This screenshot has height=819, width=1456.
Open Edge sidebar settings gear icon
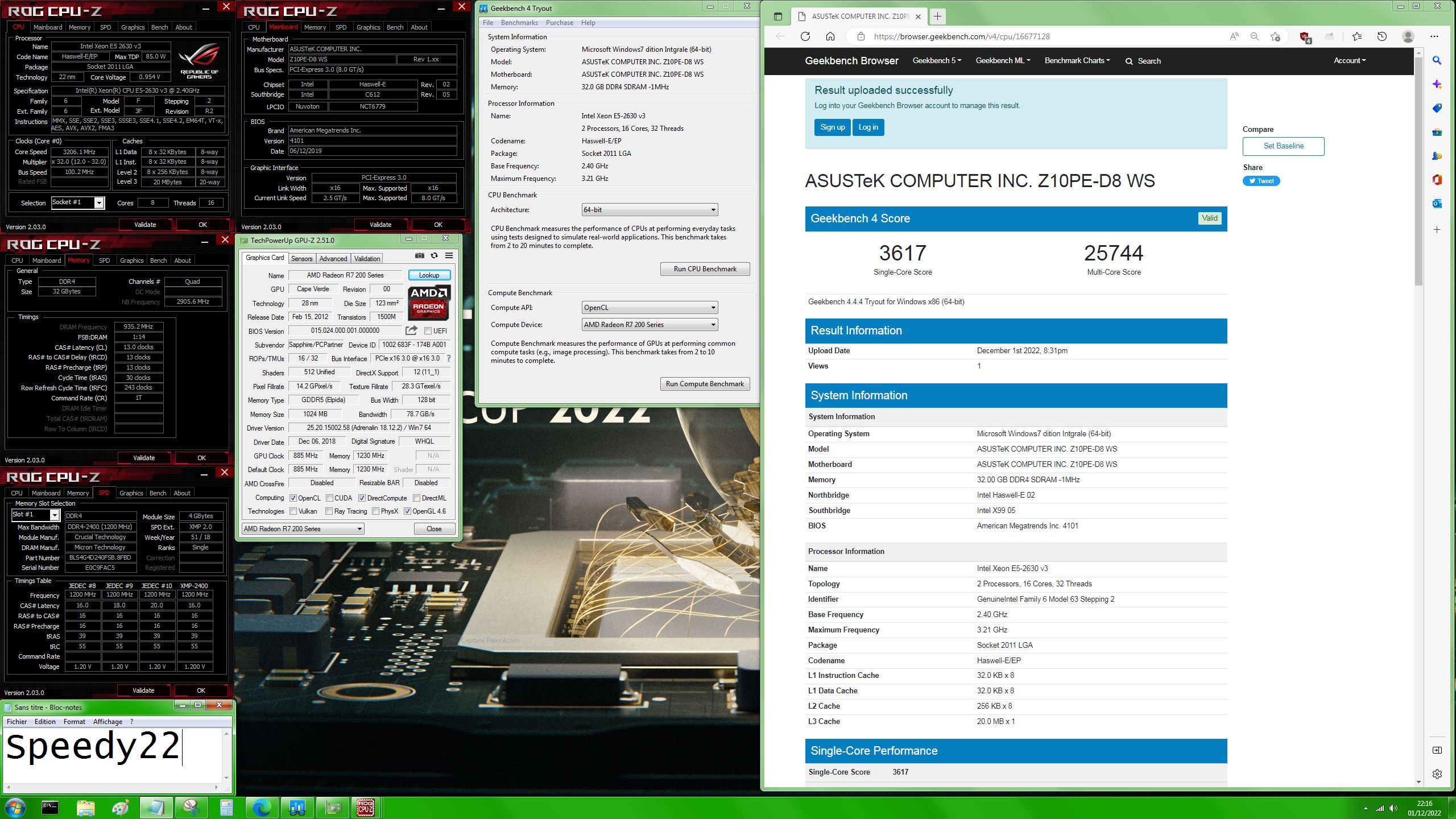tap(1437, 774)
